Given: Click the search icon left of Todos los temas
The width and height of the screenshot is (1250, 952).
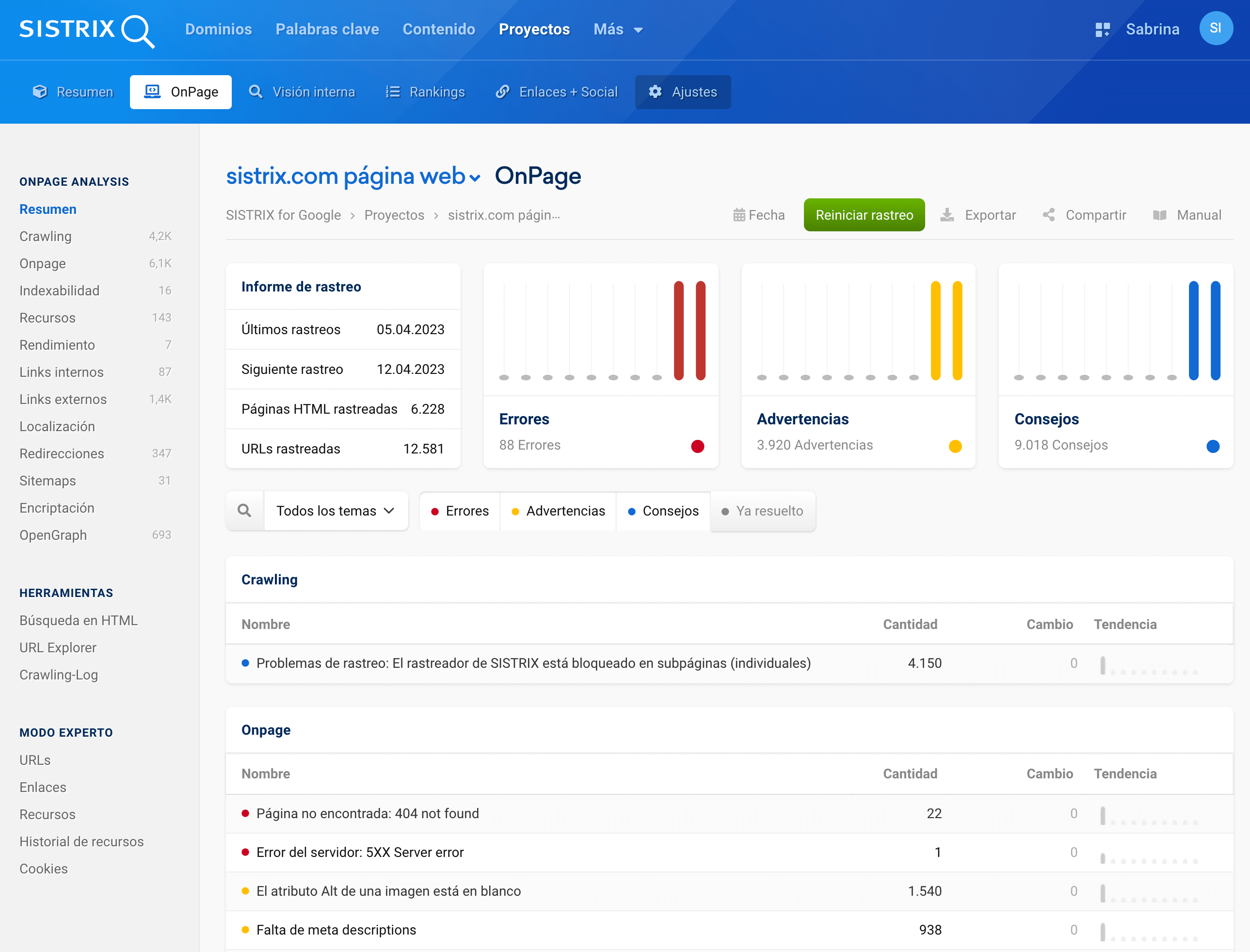Looking at the screenshot, I should click(x=245, y=511).
